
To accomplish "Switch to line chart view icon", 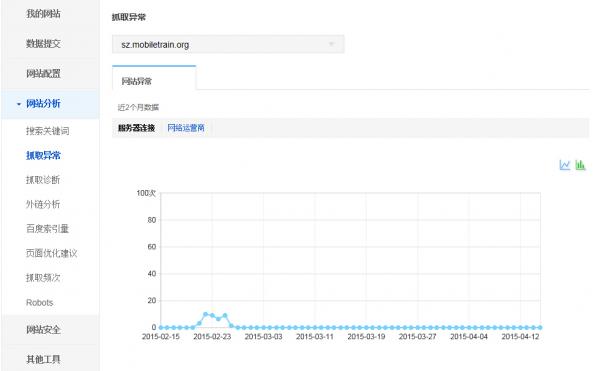I will [565, 165].
